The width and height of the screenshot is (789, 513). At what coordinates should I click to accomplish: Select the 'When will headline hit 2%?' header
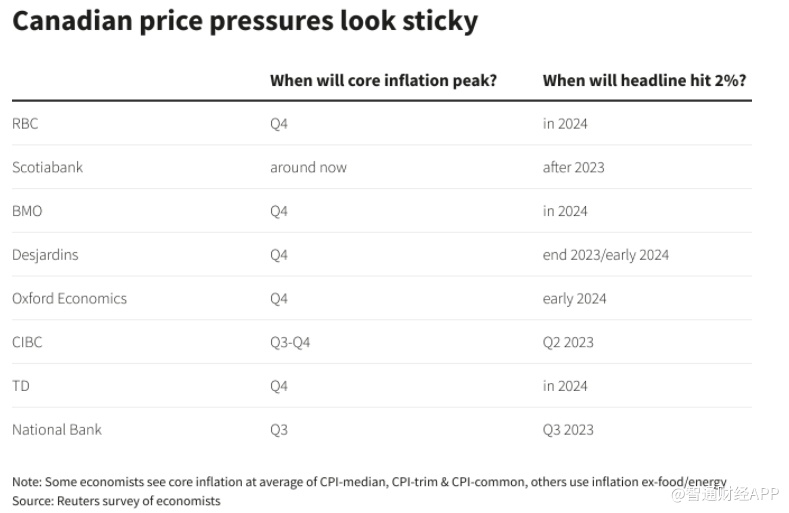click(645, 81)
